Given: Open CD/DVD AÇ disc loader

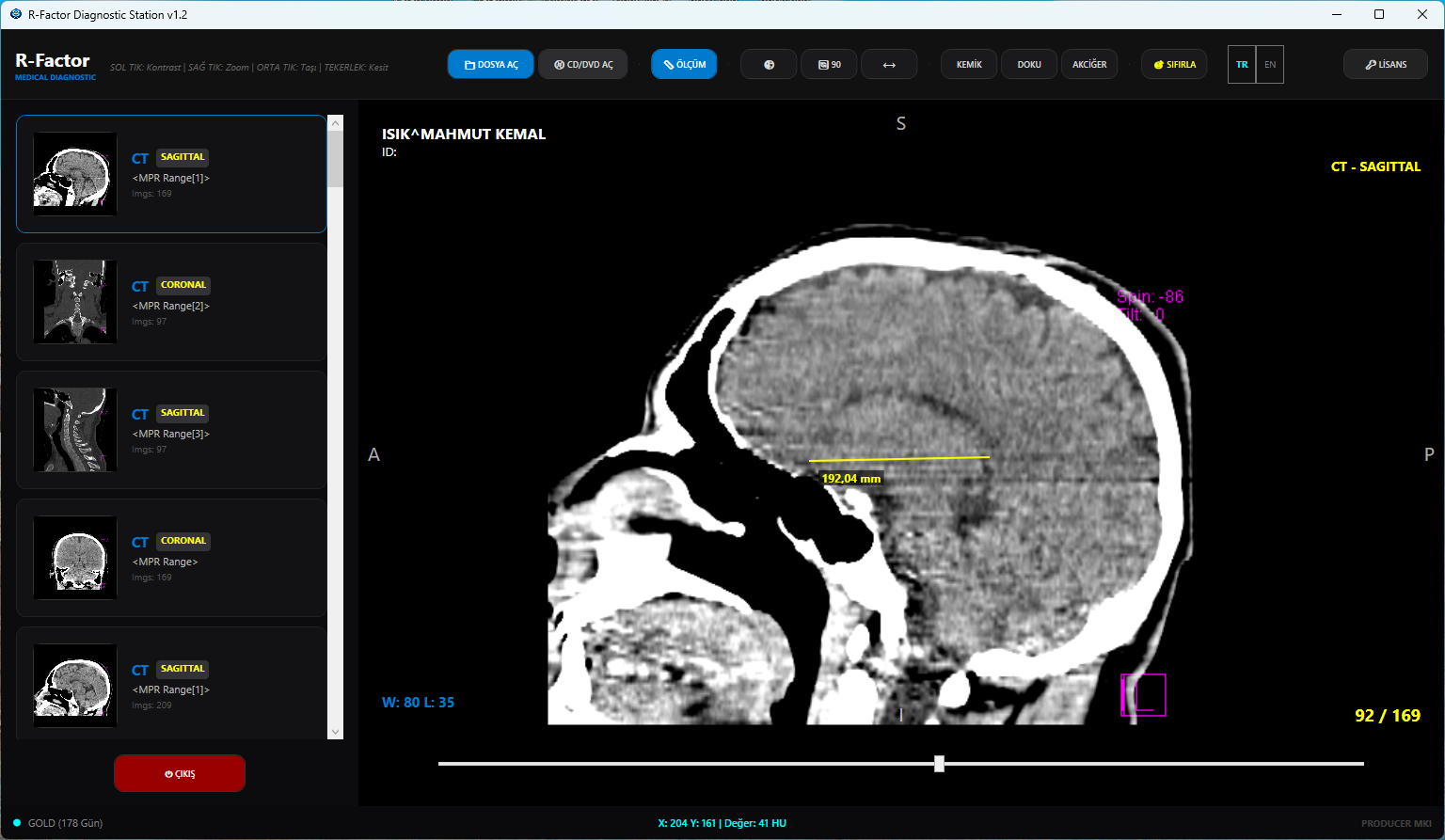Looking at the screenshot, I should point(583,65).
